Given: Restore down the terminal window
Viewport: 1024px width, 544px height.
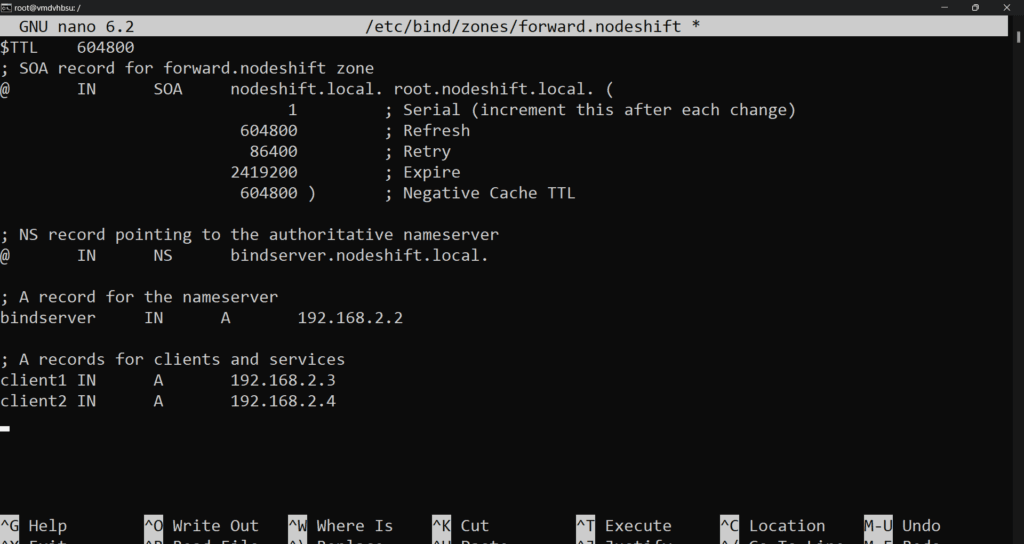Looking at the screenshot, I should click(975, 7).
